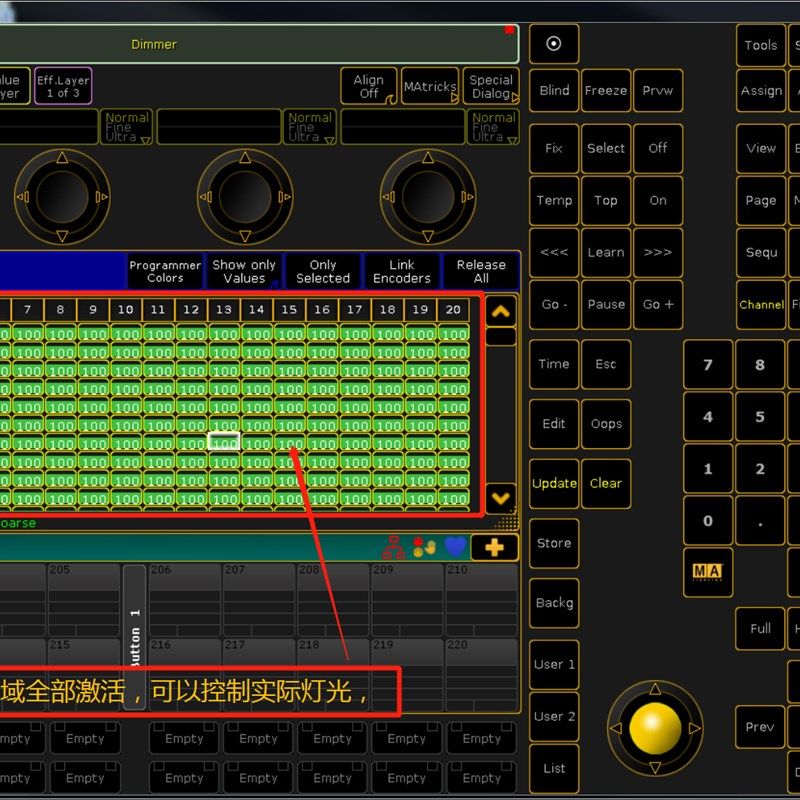Screen dimensions: 800x800
Task: Click the colored dots icon beside the heart
Action: click(424, 547)
